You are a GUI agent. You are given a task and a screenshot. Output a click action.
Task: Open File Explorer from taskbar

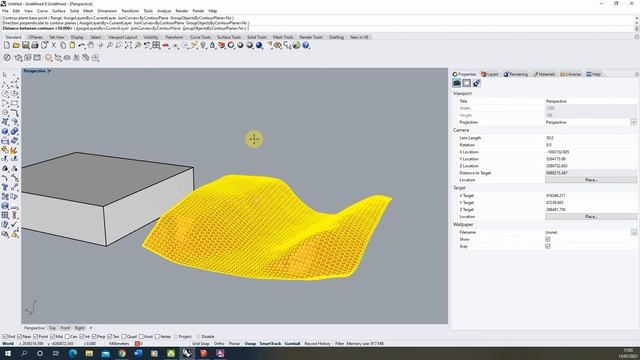(89, 353)
